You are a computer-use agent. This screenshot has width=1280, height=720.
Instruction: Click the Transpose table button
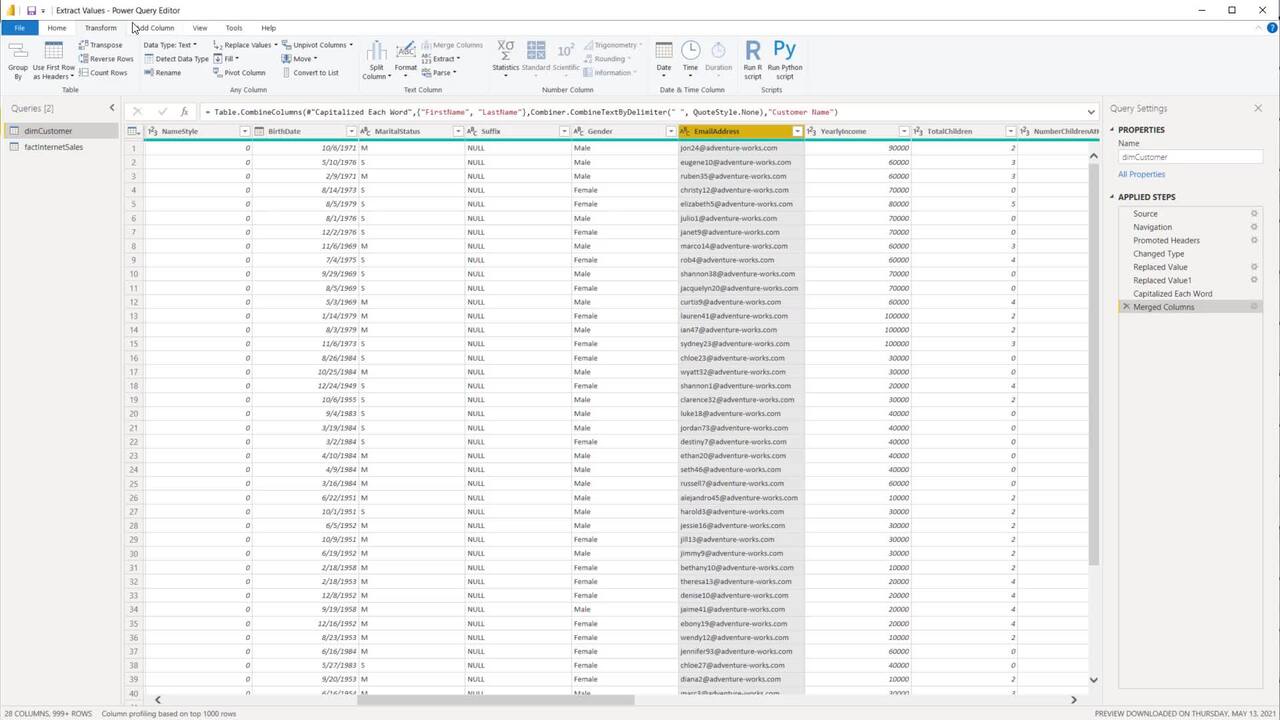(100, 45)
